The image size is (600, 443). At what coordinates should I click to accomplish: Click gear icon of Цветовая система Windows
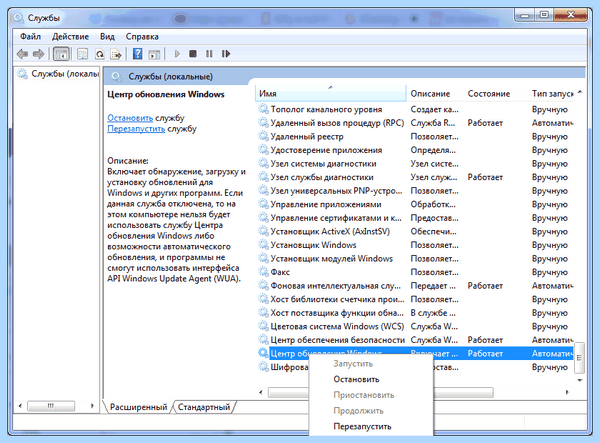pyautogui.click(x=263, y=326)
